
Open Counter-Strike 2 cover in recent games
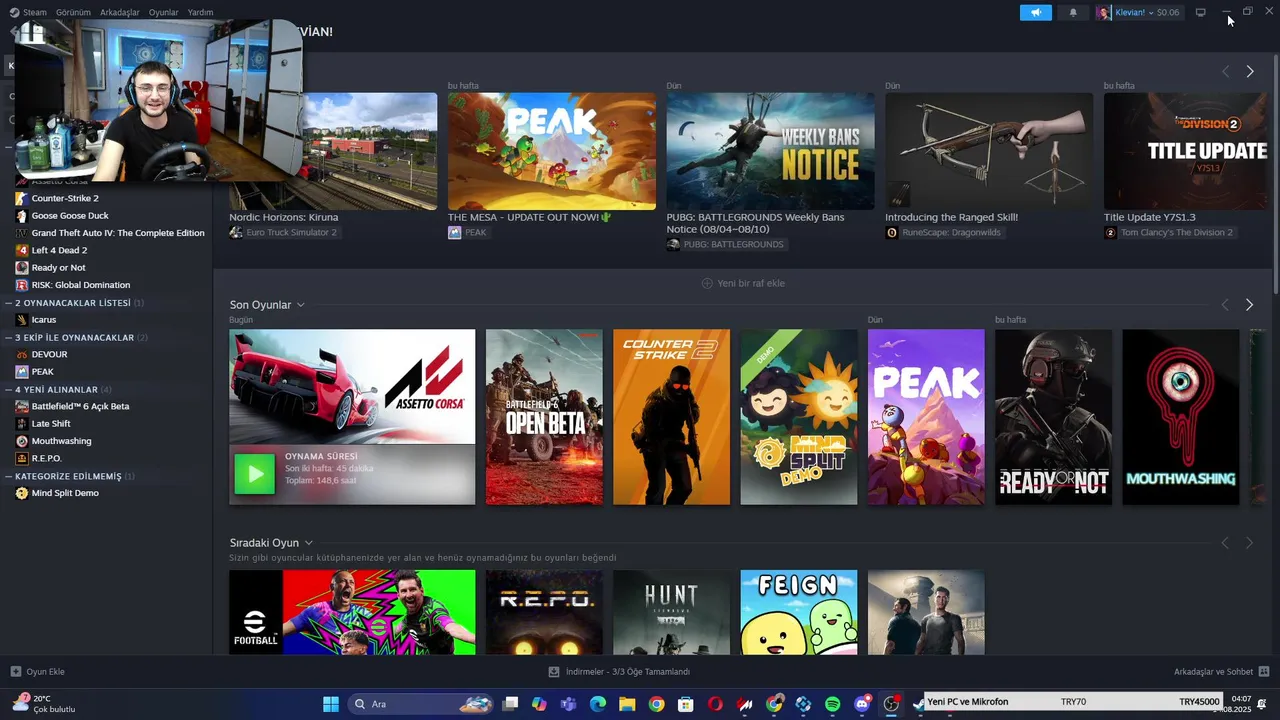671,417
